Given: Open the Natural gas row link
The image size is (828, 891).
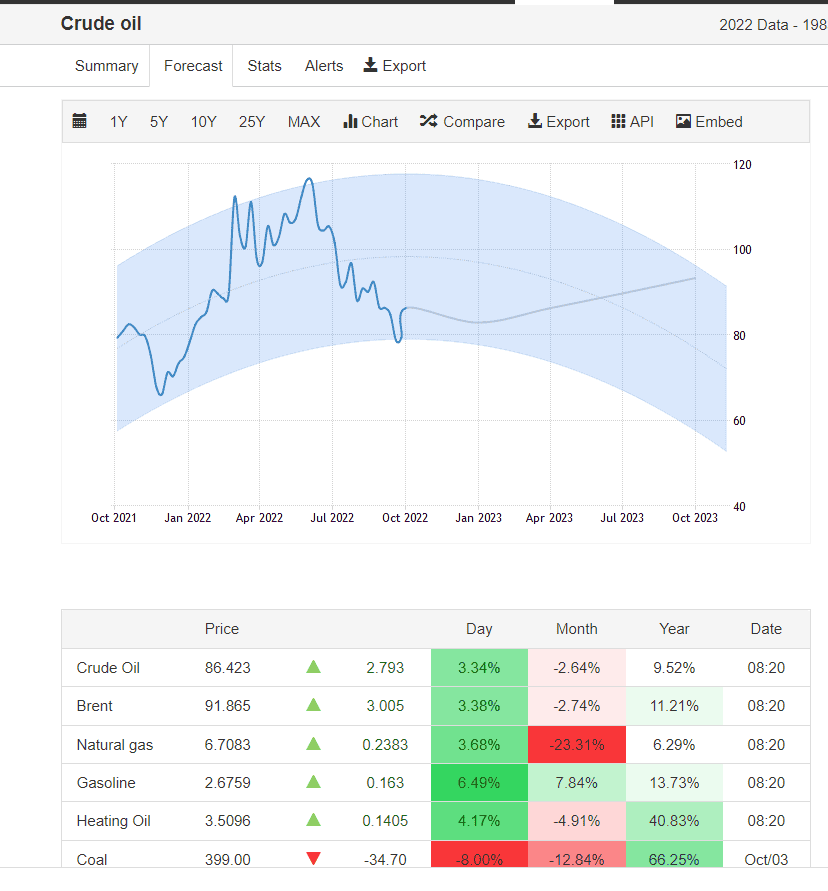Looking at the screenshot, I should pyautogui.click(x=115, y=745).
